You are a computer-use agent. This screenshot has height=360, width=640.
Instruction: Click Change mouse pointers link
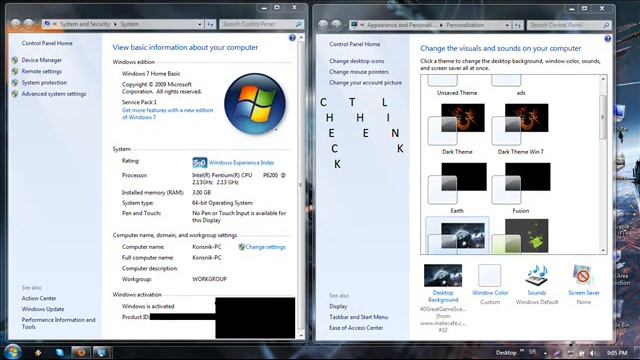pyautogui.click(x=359, y=72)
